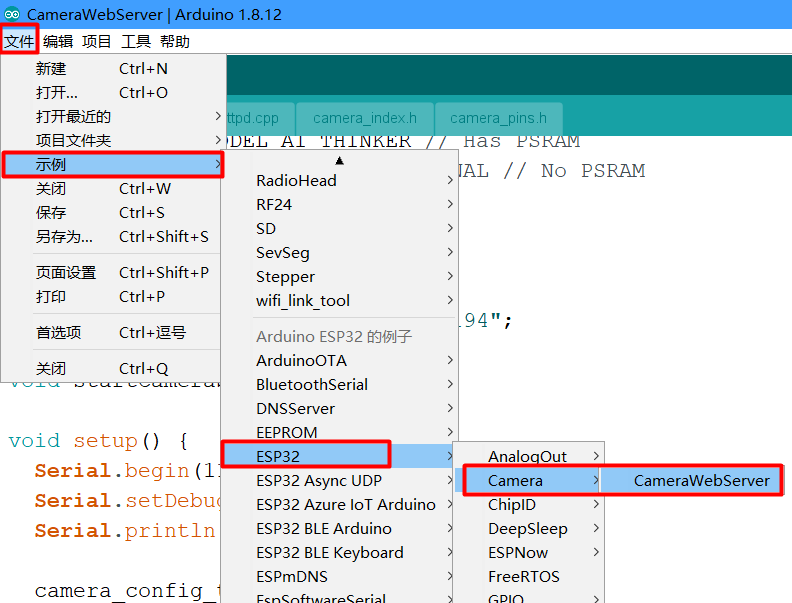Switch to camera_index.h tab

pos(365,118)
